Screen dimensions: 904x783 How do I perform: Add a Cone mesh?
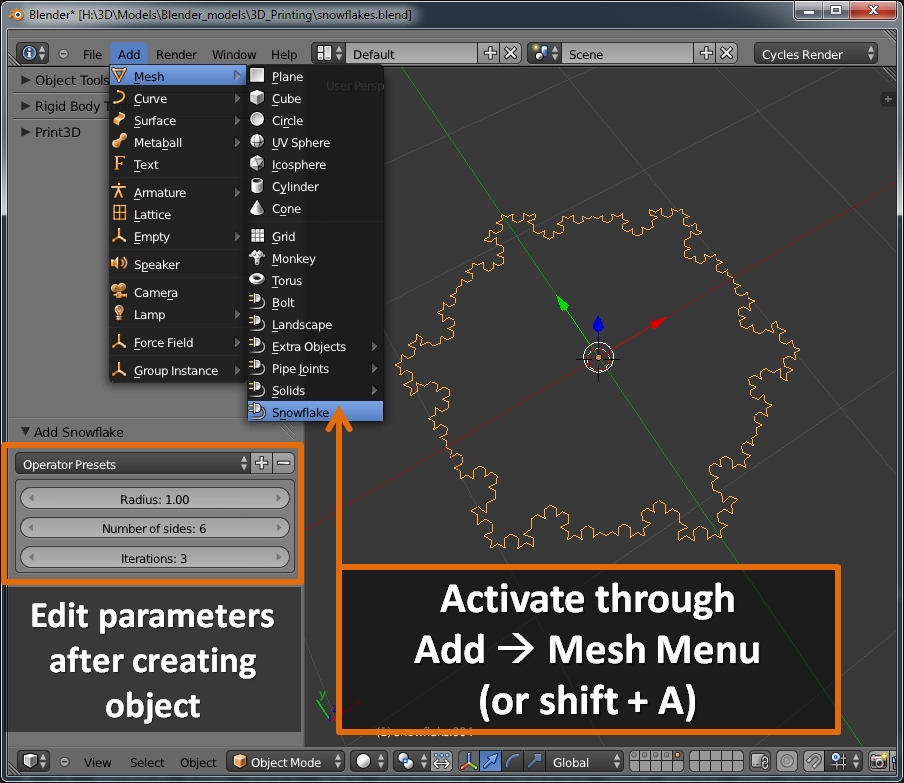pos(315,209)
